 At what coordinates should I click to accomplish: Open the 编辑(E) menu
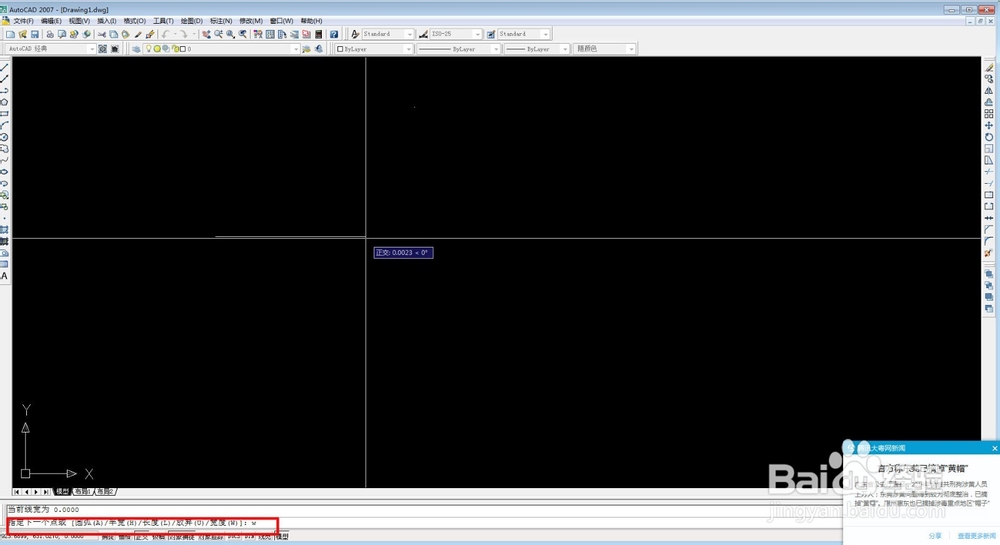(x=51, y=20)
